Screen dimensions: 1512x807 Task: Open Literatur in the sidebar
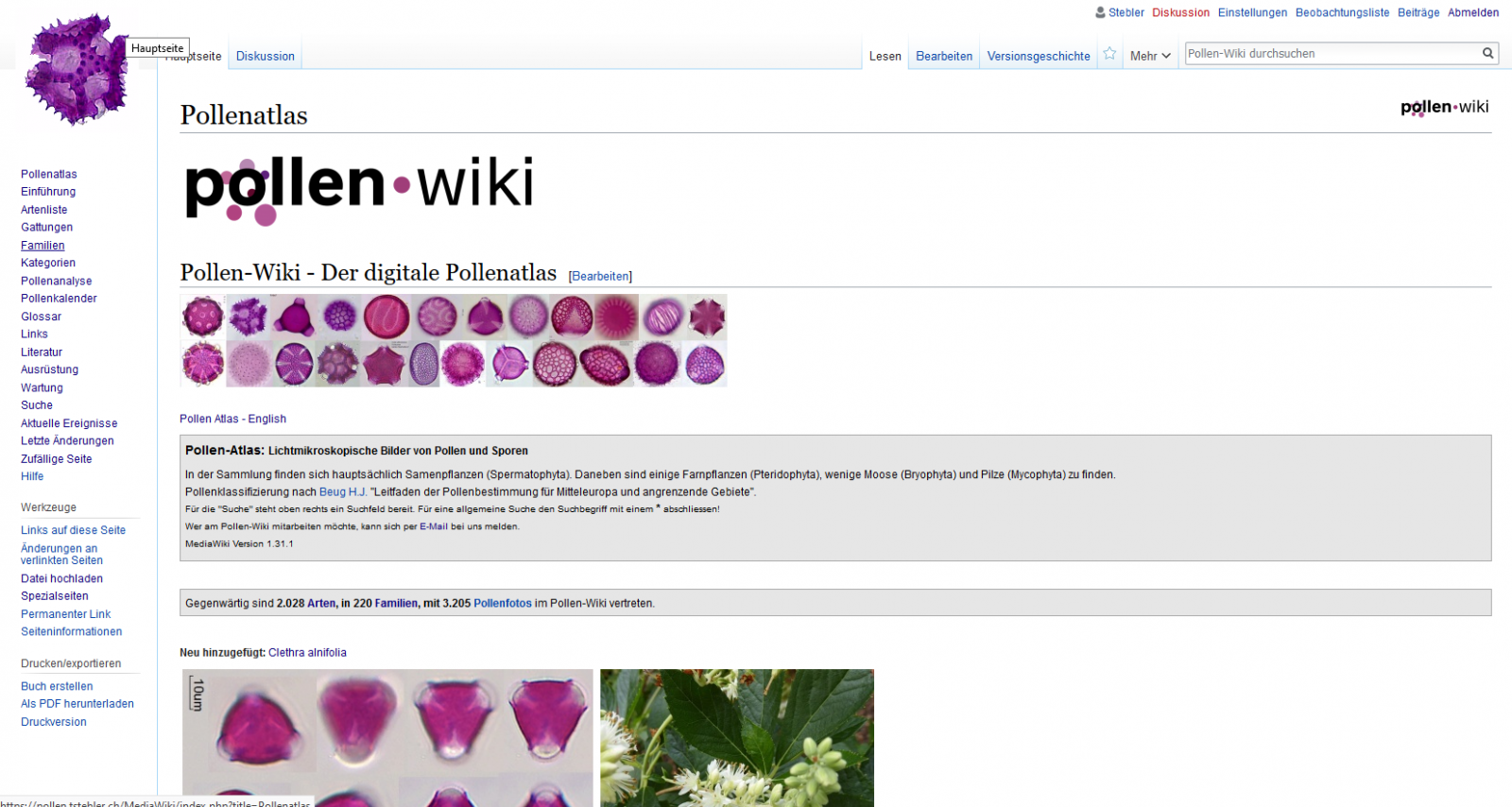click(42, 352)
